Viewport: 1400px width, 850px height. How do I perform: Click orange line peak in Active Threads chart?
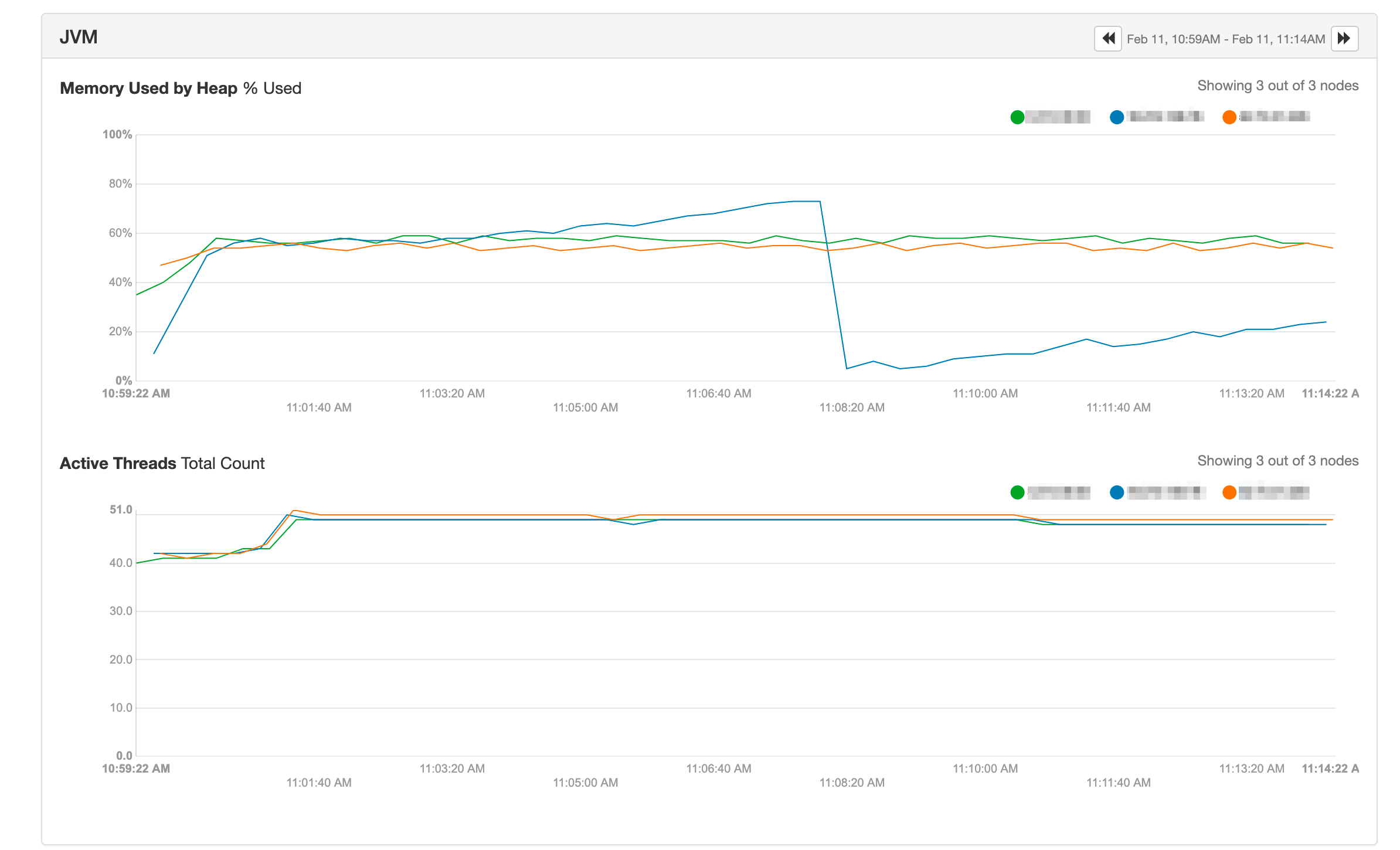tap(295, 511)
